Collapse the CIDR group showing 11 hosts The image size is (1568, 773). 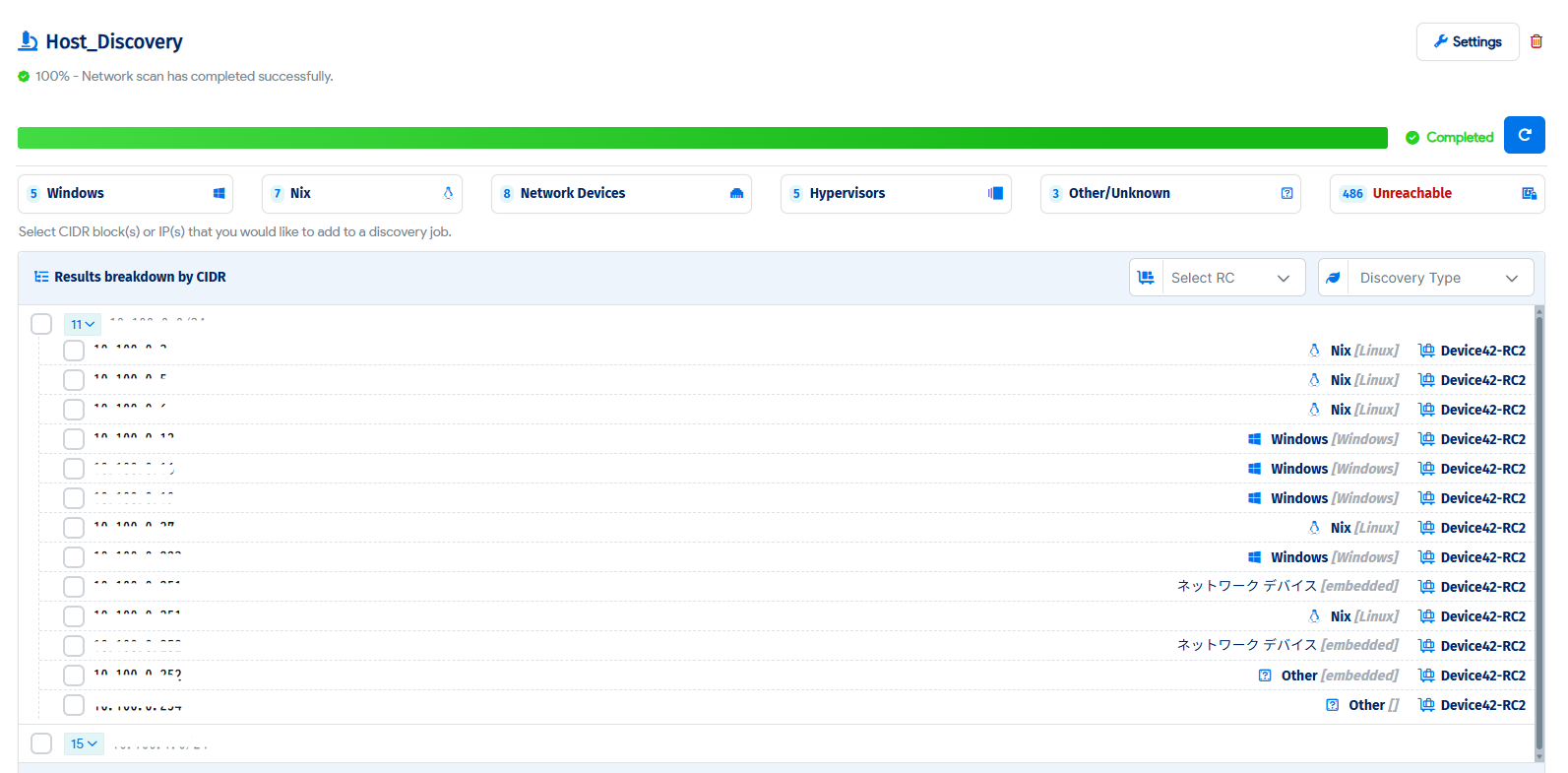83,324
